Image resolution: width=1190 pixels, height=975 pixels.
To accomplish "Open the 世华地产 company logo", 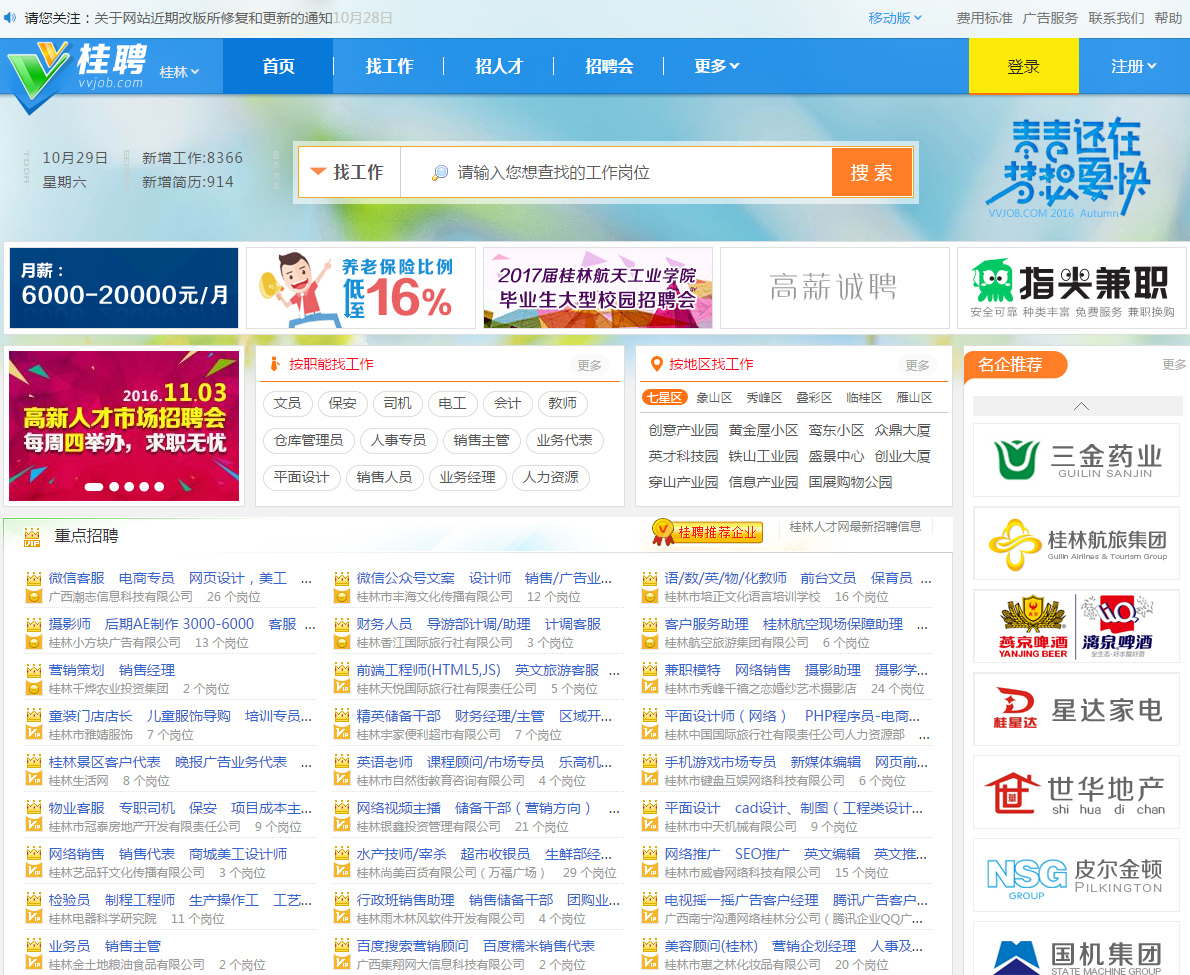I will pyautogui.click(x=1076, y=793).
